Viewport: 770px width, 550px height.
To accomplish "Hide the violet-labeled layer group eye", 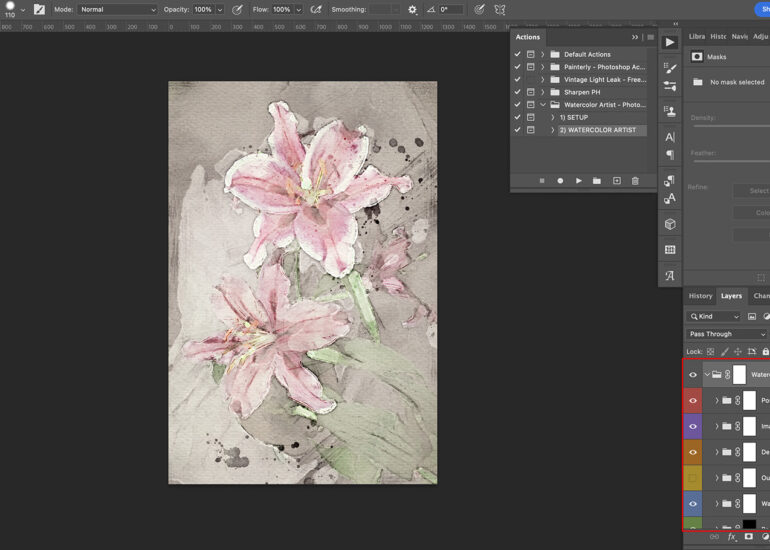I will [693, 426].
